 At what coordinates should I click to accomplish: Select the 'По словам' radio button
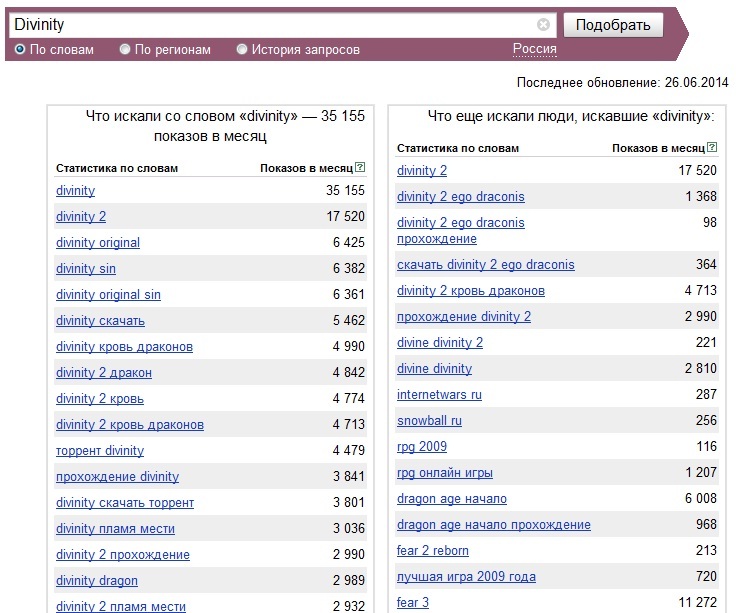(20, 49)
